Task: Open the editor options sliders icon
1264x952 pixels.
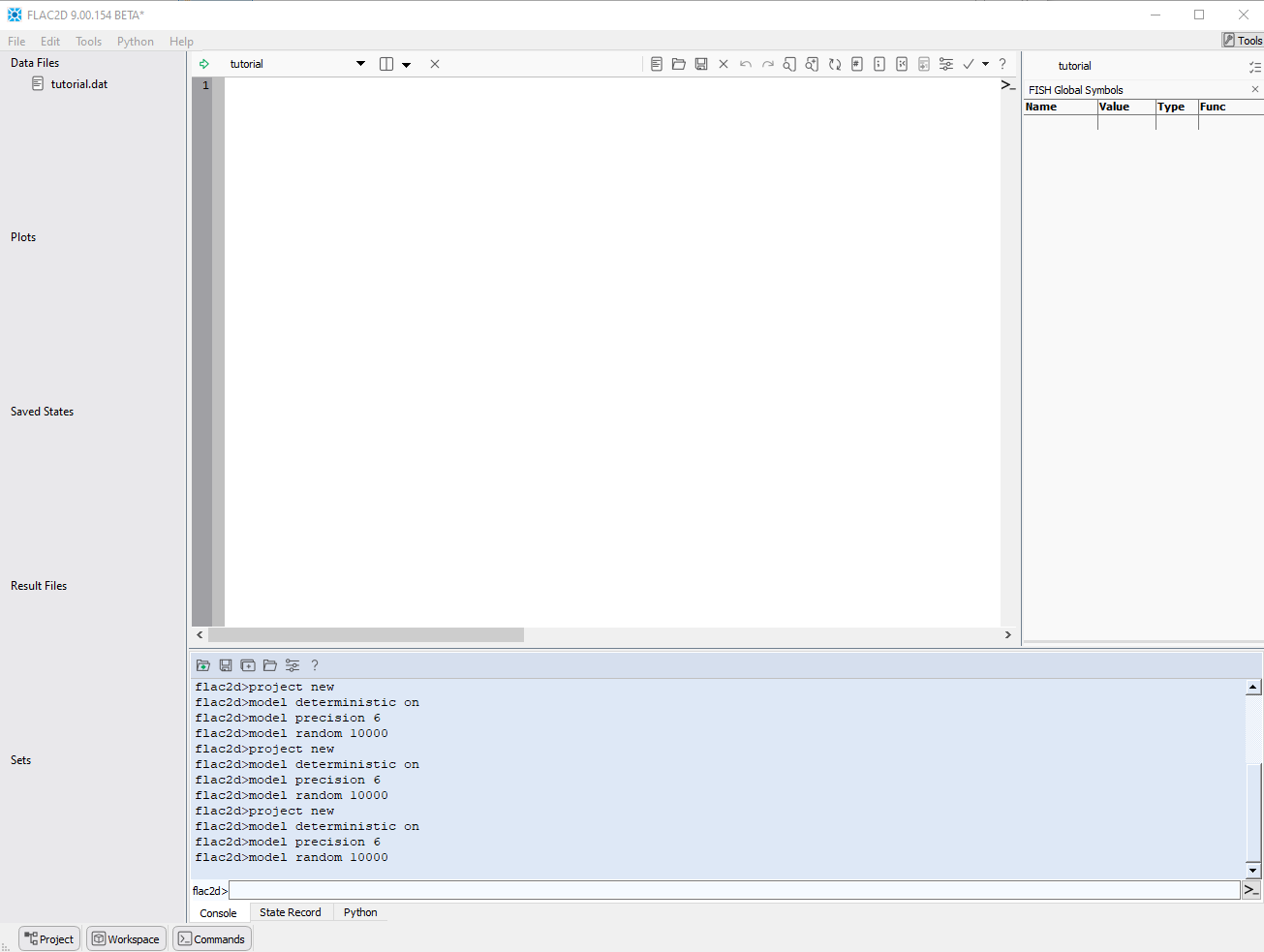Action: pyautogui.click(x=946, y=64)
